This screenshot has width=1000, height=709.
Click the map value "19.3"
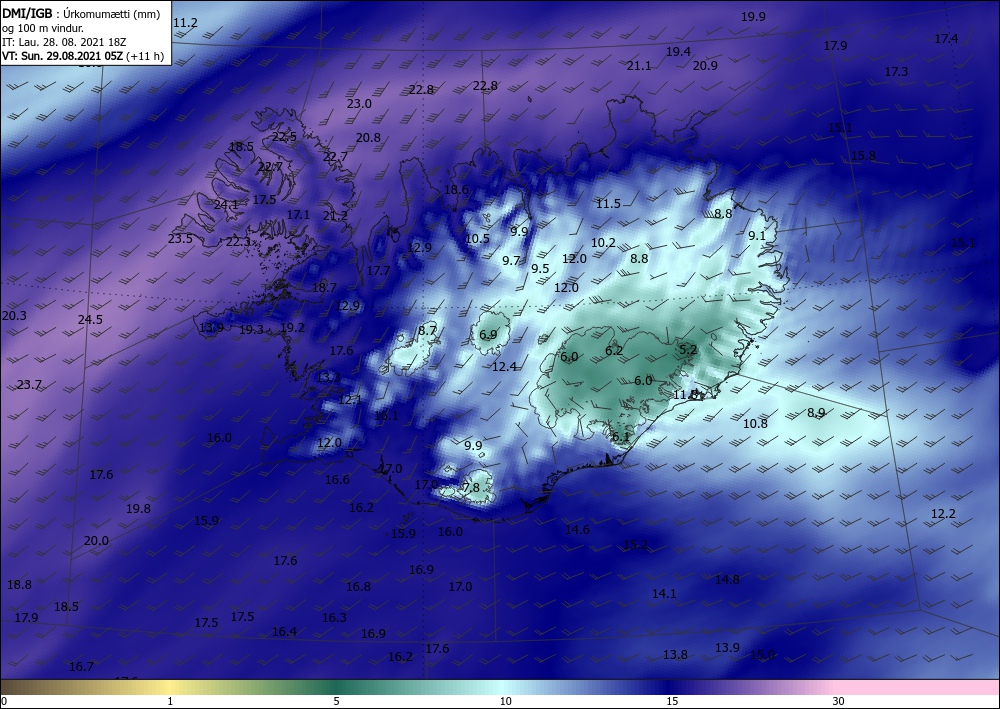pyautogui.click(x=251, y=330)
